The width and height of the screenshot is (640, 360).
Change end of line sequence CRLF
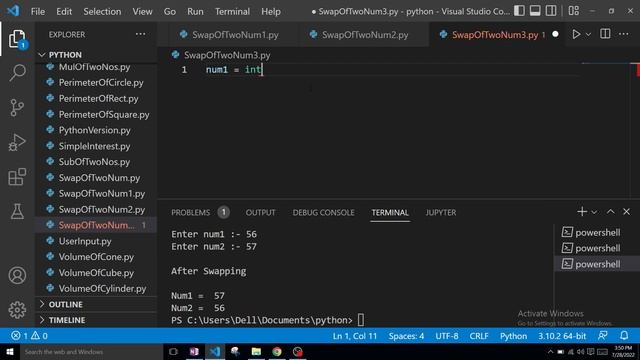click(x=479, y=336)
